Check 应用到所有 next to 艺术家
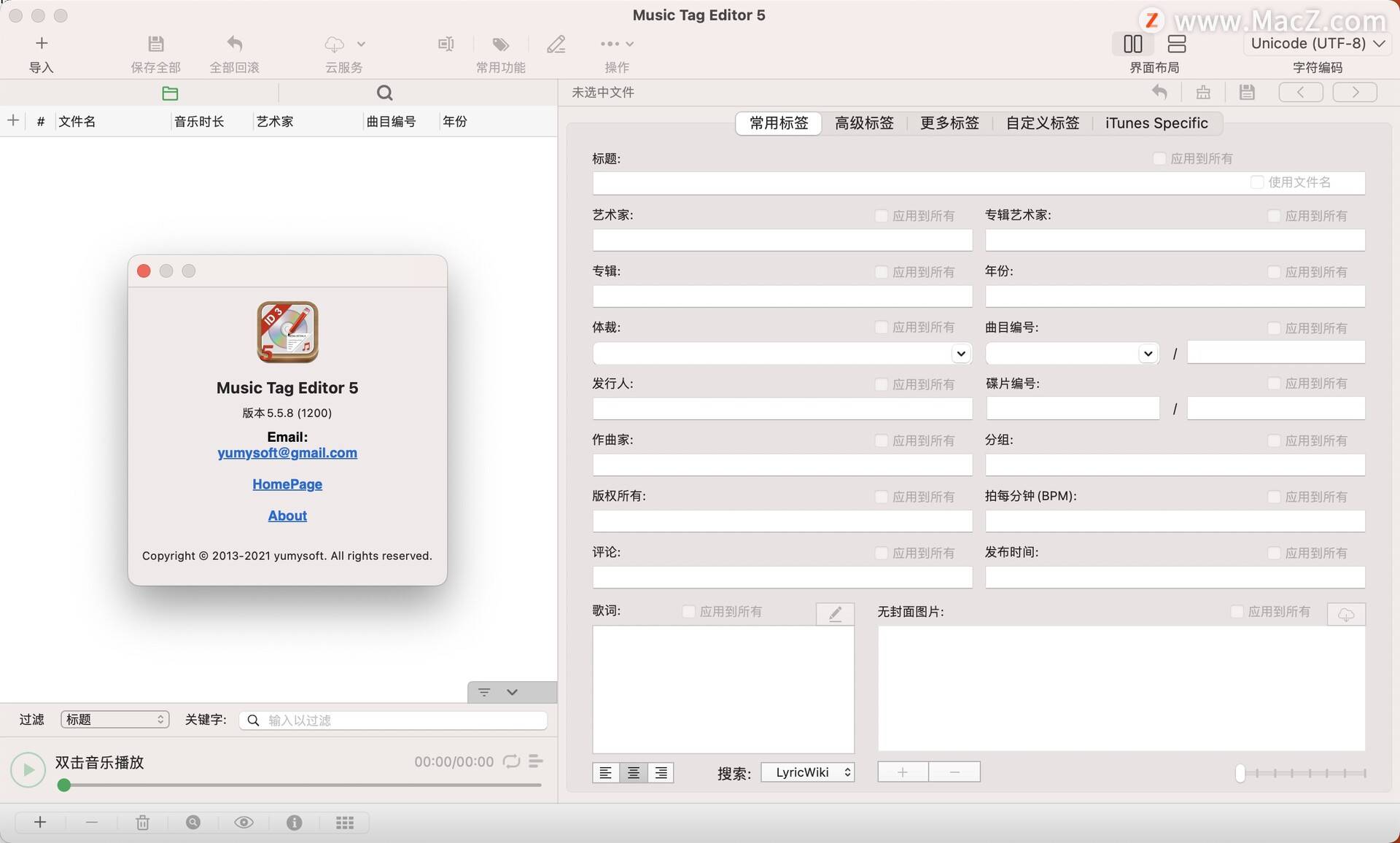 (x=881, y=216)
